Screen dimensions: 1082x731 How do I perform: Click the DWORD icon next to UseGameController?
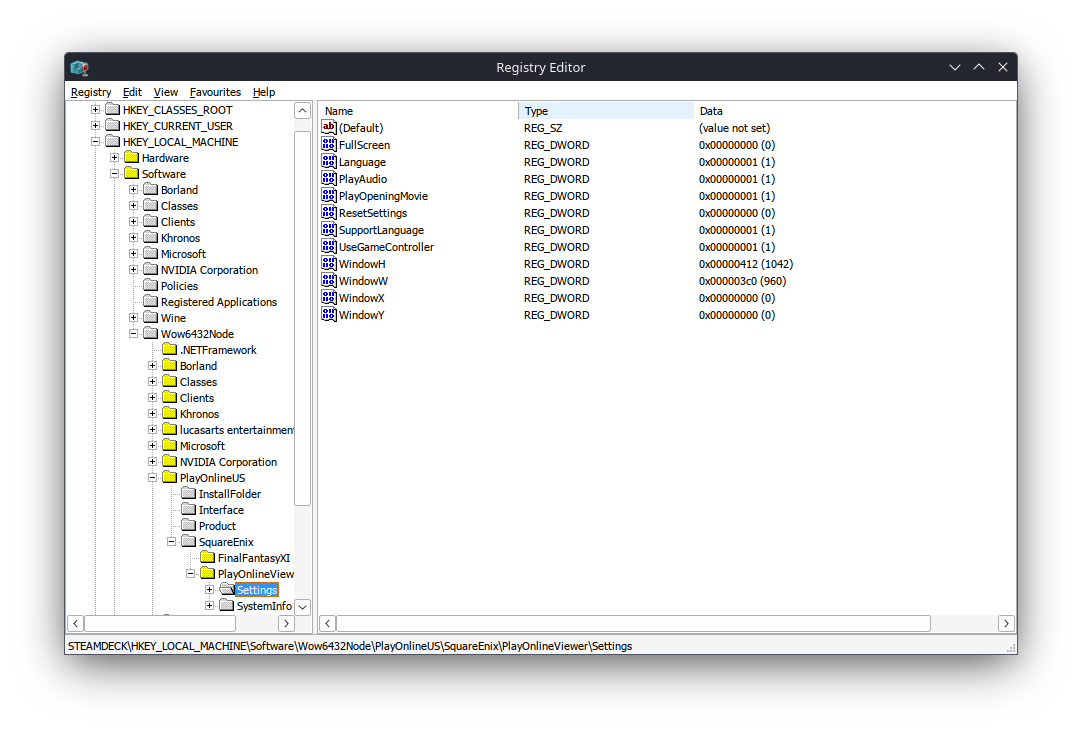(328, 246)
